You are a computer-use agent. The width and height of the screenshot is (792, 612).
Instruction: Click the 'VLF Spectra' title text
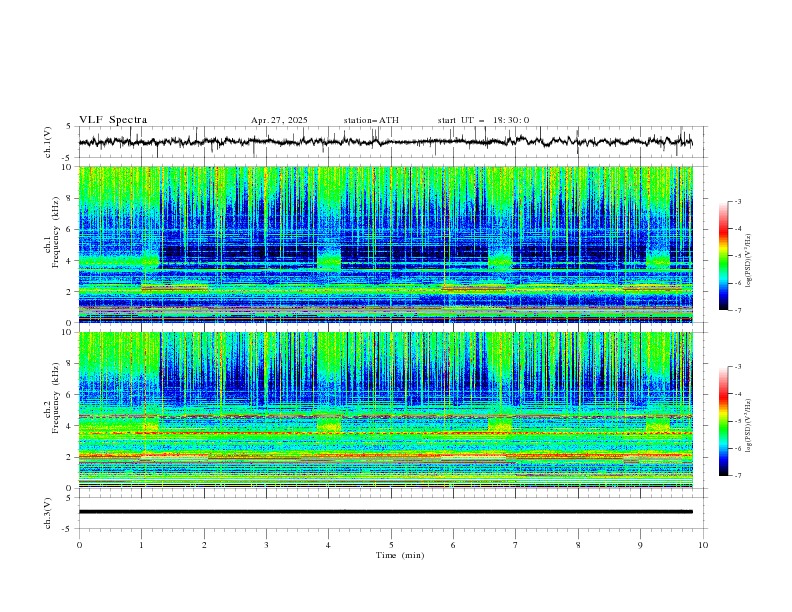113,120
